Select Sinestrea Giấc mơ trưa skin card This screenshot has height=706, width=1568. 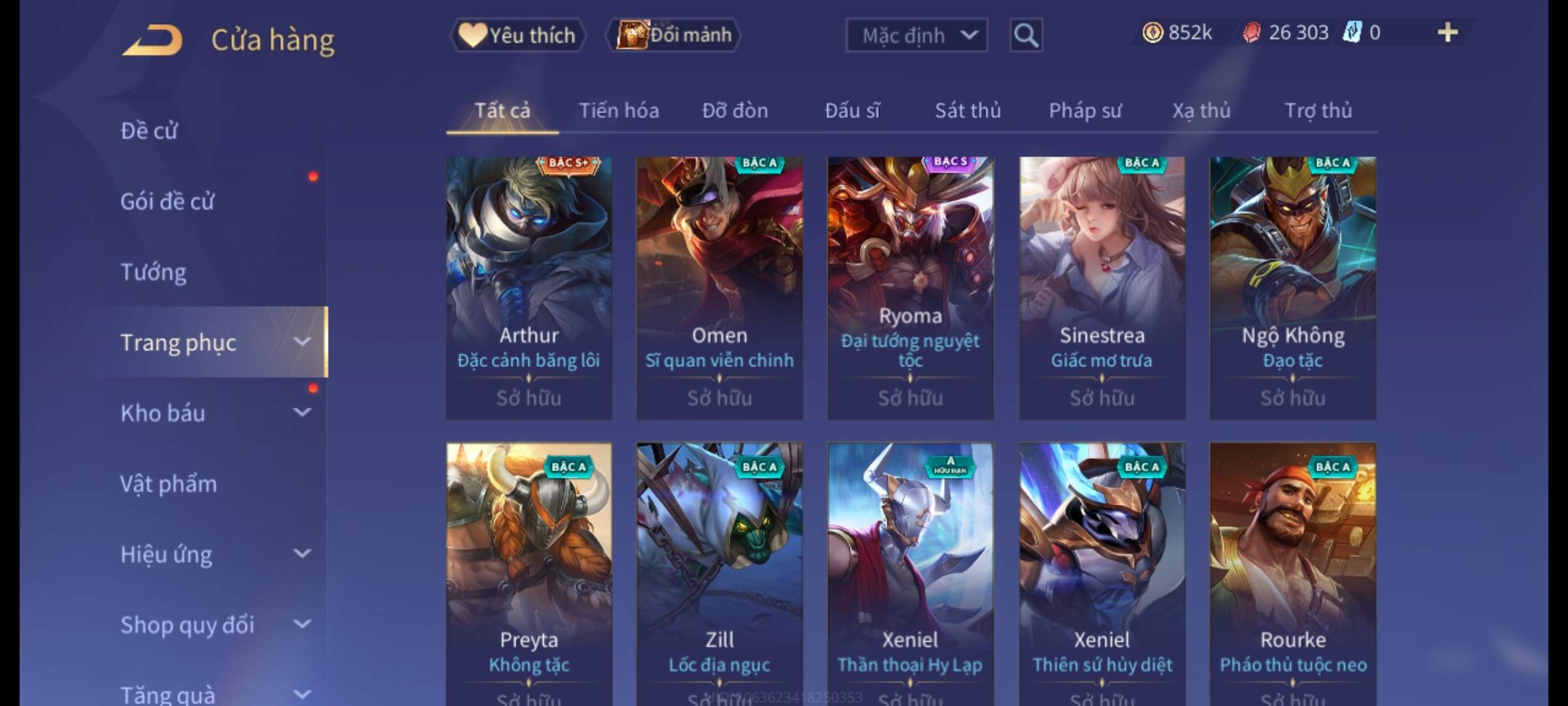pos(1102,288)
